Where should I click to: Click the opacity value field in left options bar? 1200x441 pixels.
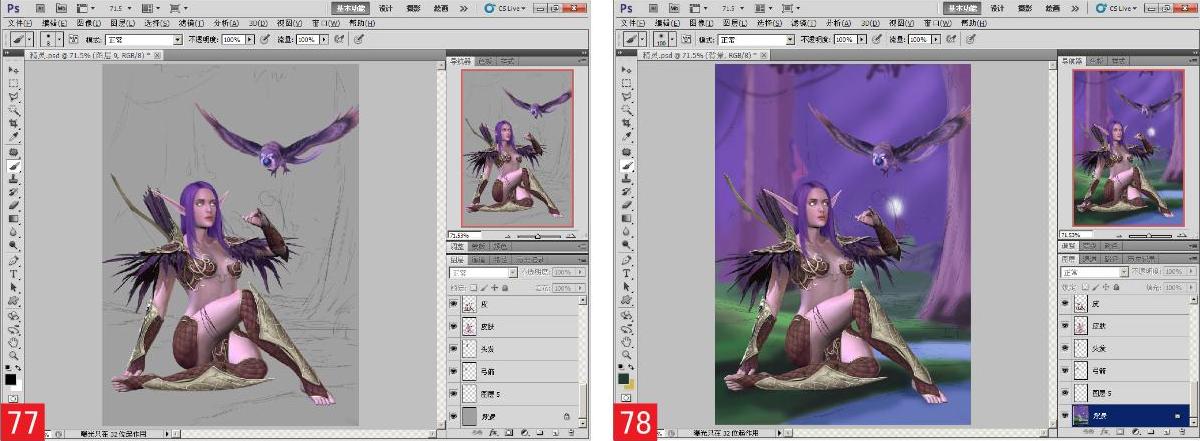(231, 39)
